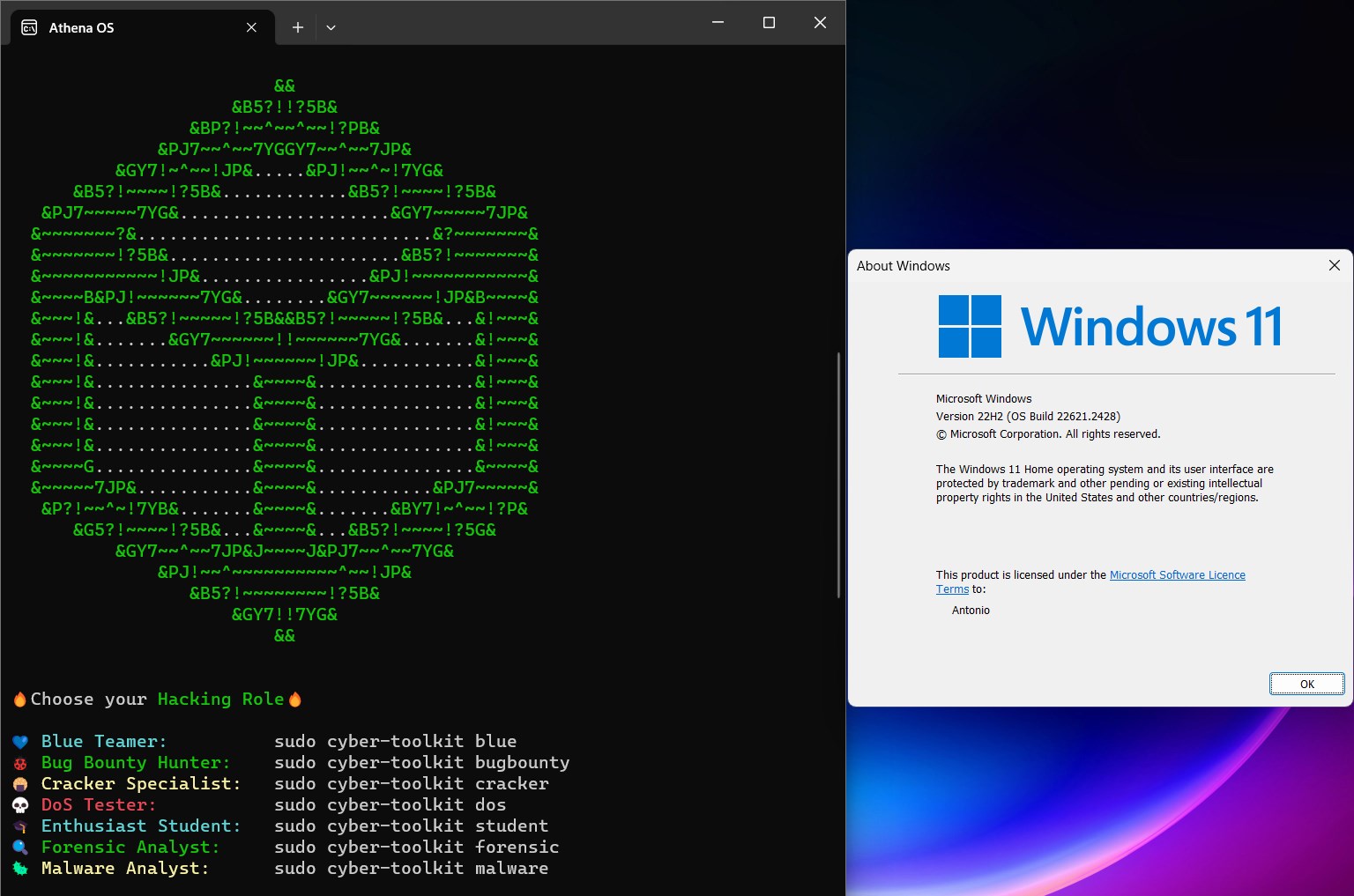Select the microbe icon beside Malware Analyst
Image resolution: width=1354 pixels, height=896 pixels.
click(19, 868)
